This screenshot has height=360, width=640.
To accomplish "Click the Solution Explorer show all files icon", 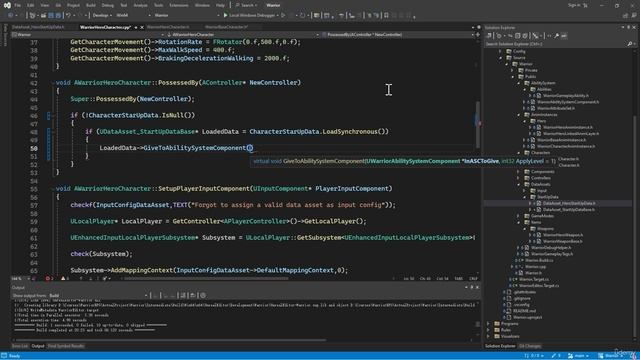I will click(x=525, y=36).
